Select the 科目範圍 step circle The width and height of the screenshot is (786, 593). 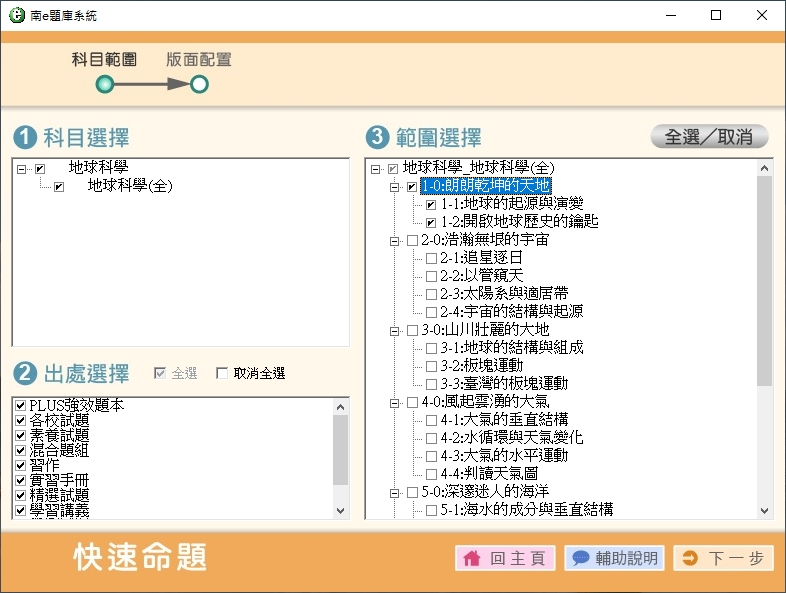point(105,84)
